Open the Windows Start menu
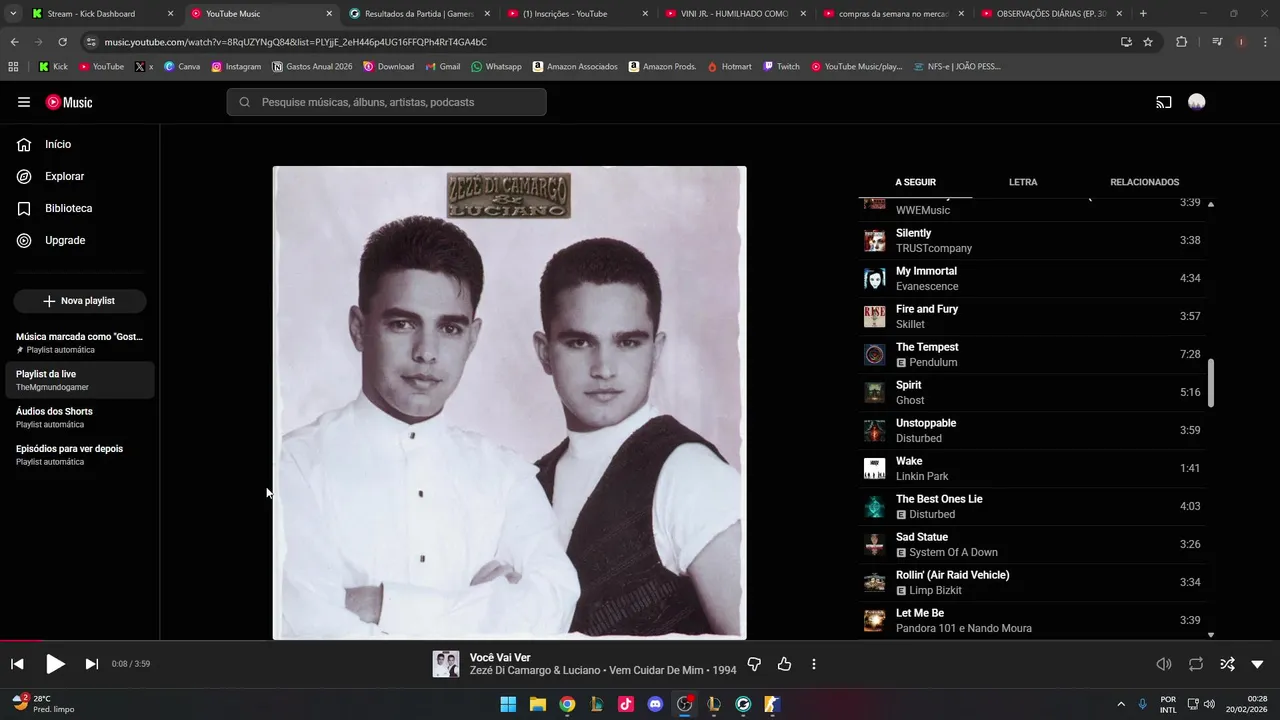The image size is (1280, 720). tap(508, 704)
